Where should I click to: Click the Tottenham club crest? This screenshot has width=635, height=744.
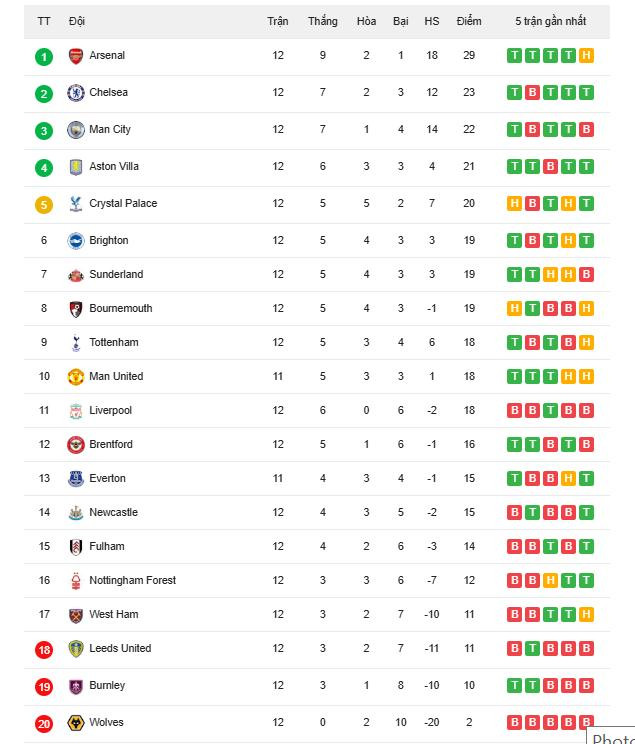tap(76, 343)
